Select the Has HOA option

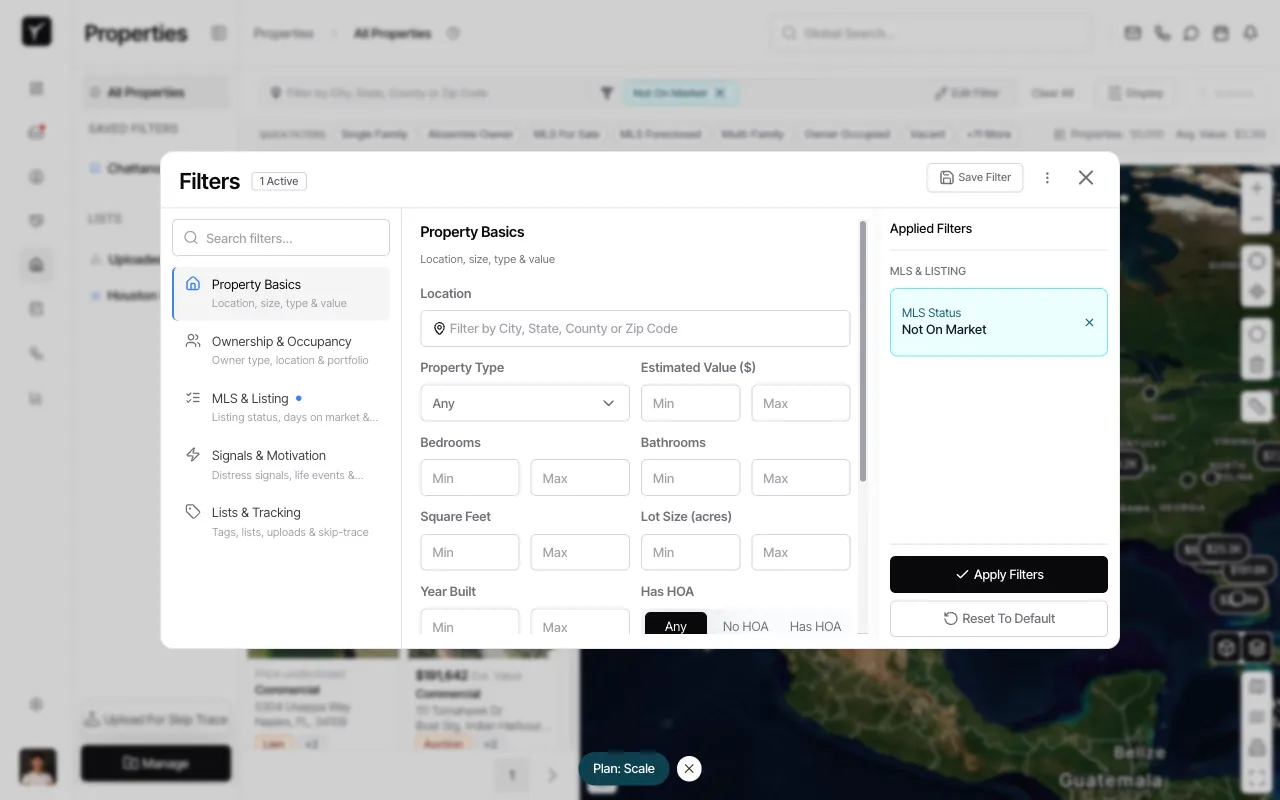815,625
